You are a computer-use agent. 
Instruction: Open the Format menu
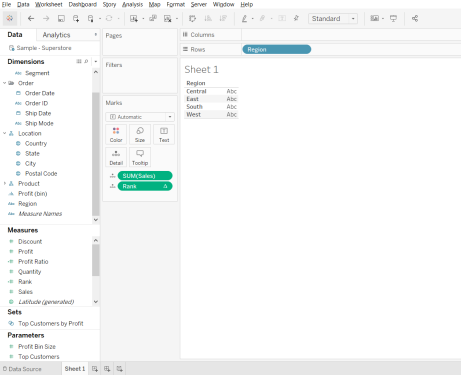(x=176, y=4)
